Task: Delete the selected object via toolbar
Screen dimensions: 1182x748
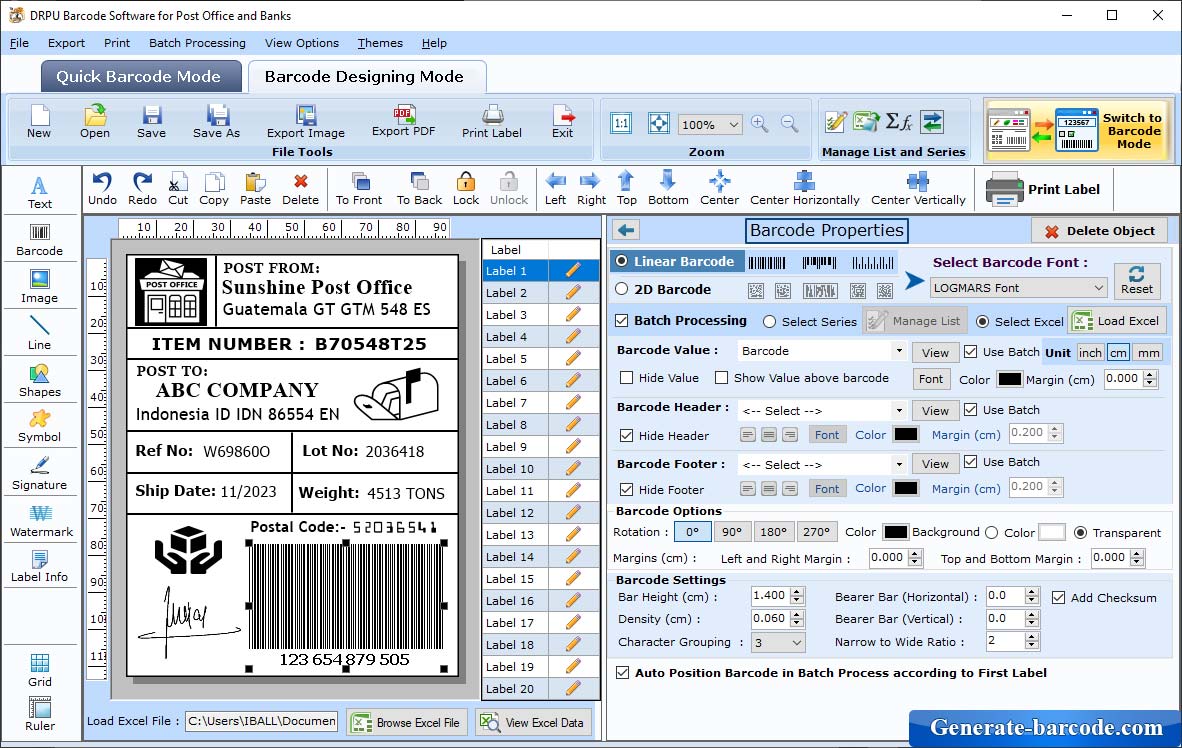Action: 300,189
